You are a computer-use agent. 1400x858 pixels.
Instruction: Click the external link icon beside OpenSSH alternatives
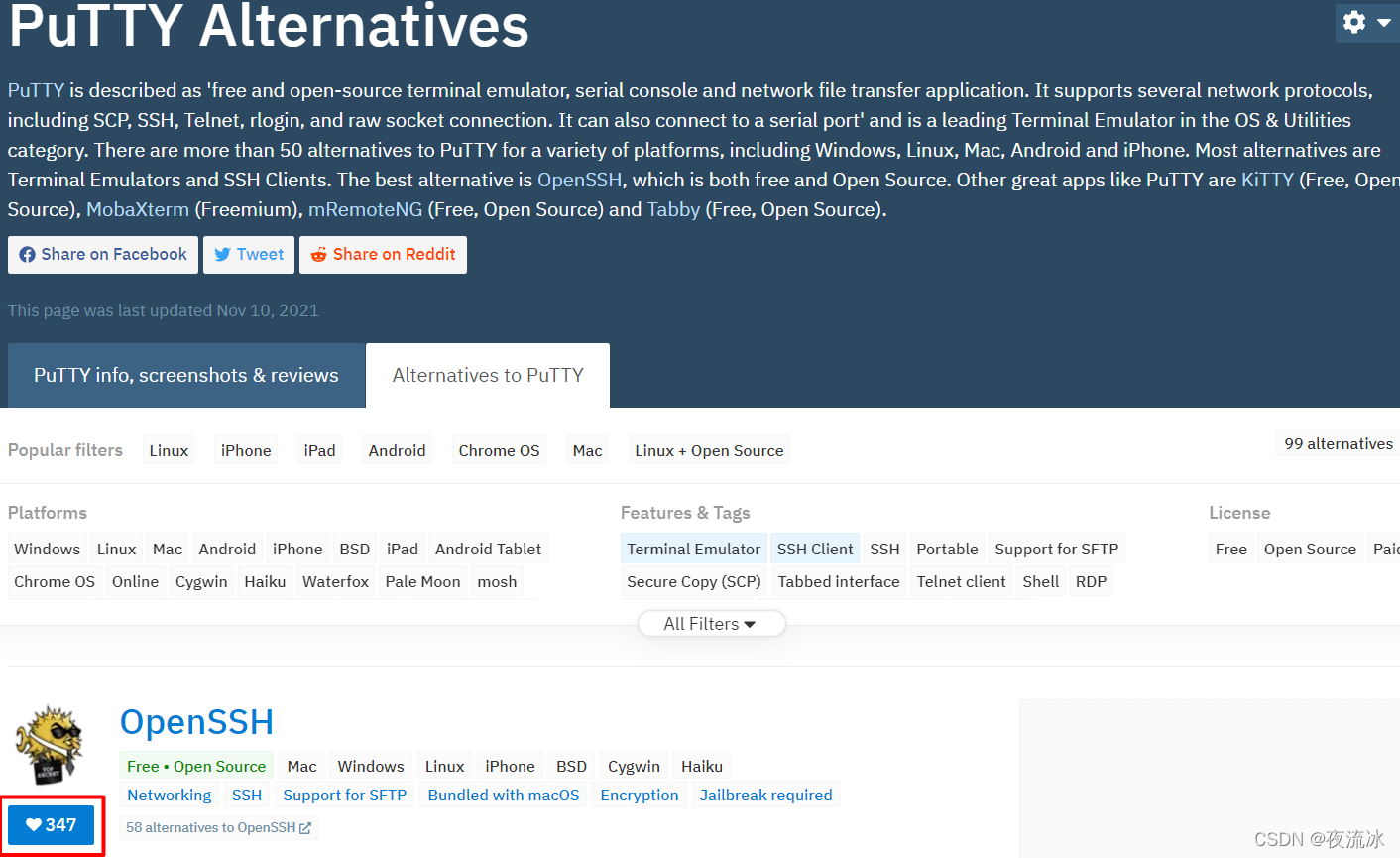pos(305,827)
